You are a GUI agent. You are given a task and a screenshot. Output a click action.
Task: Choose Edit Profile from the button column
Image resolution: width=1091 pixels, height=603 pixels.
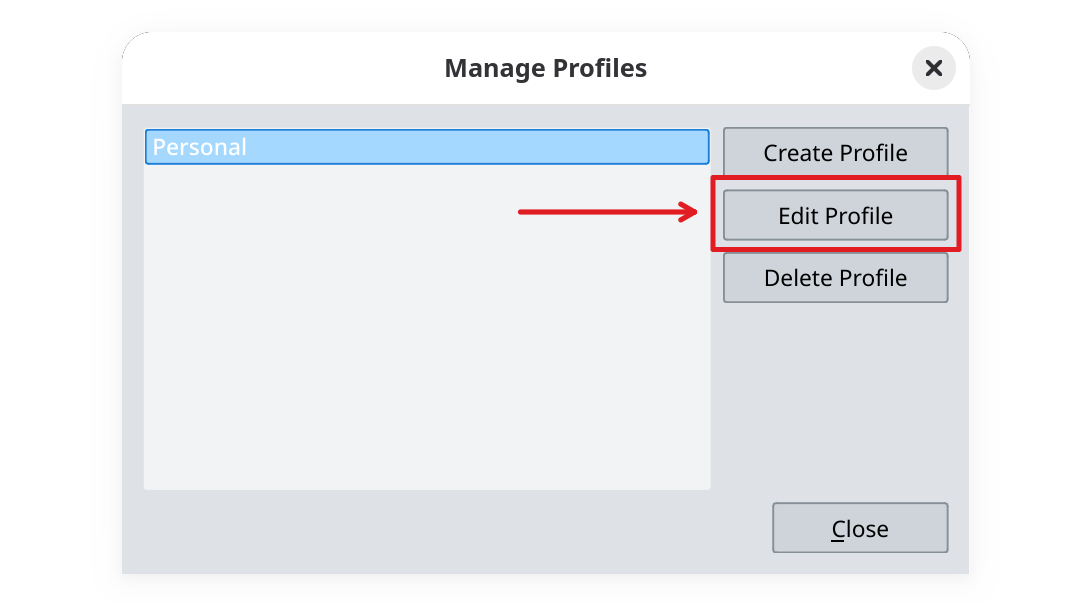[835, 215]
